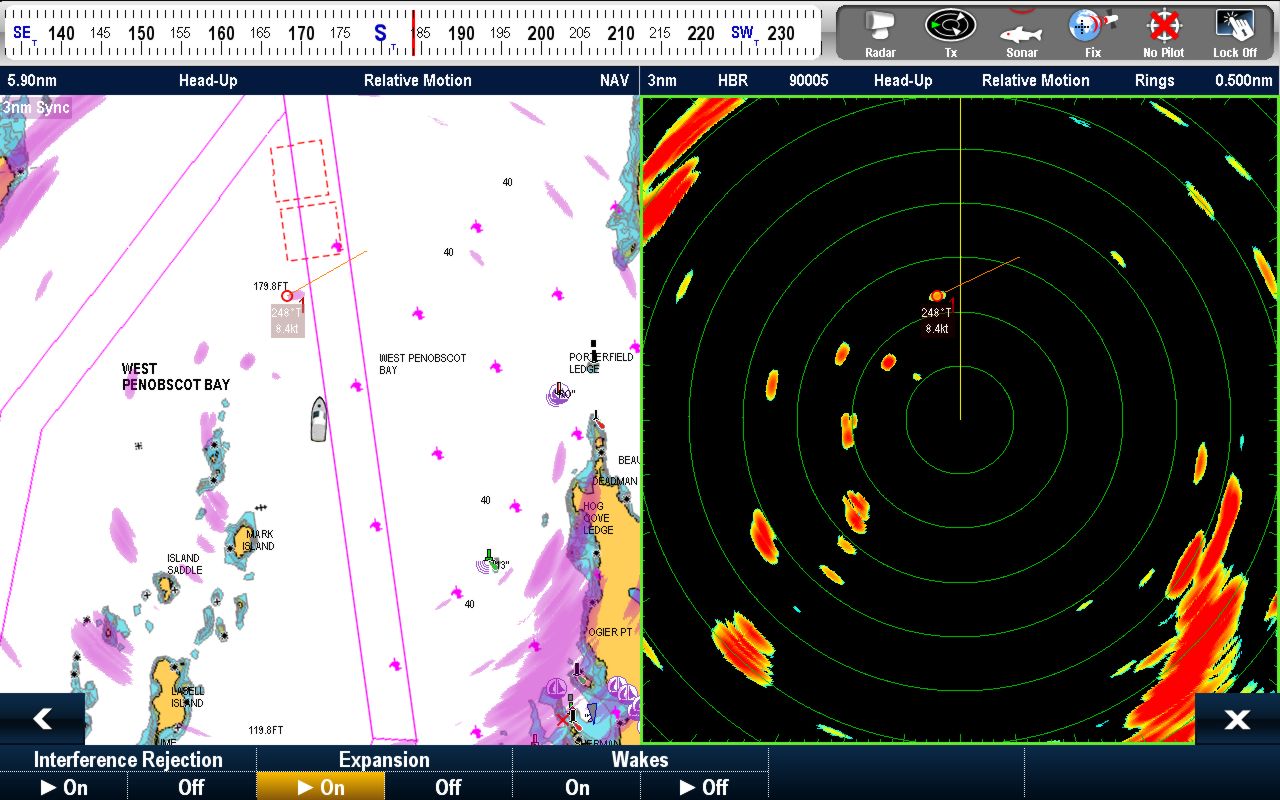Tap chart range 5.90nm in header
1280x800 pixels.
33,80
